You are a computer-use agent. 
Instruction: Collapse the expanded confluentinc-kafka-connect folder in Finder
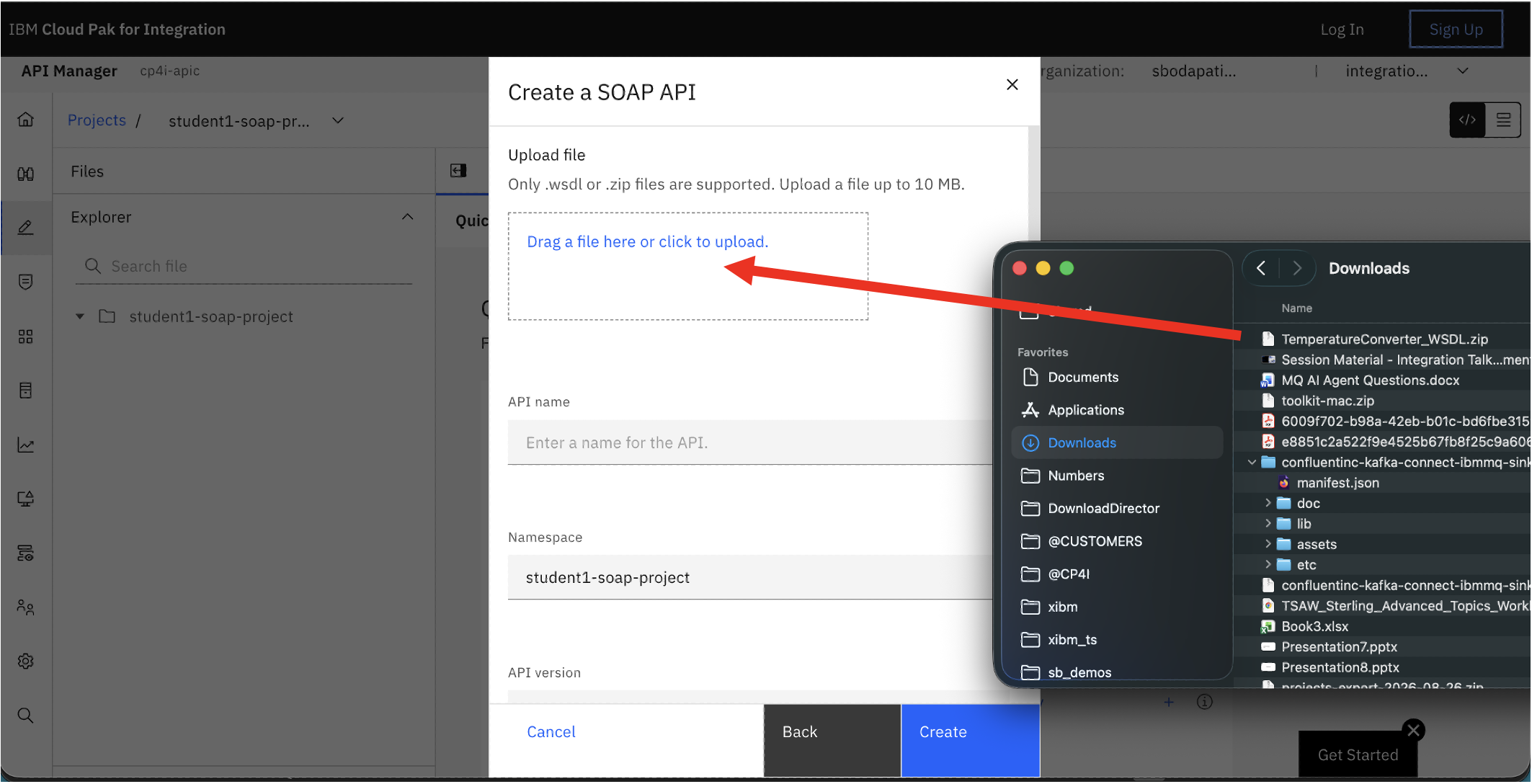point(1252,462)
